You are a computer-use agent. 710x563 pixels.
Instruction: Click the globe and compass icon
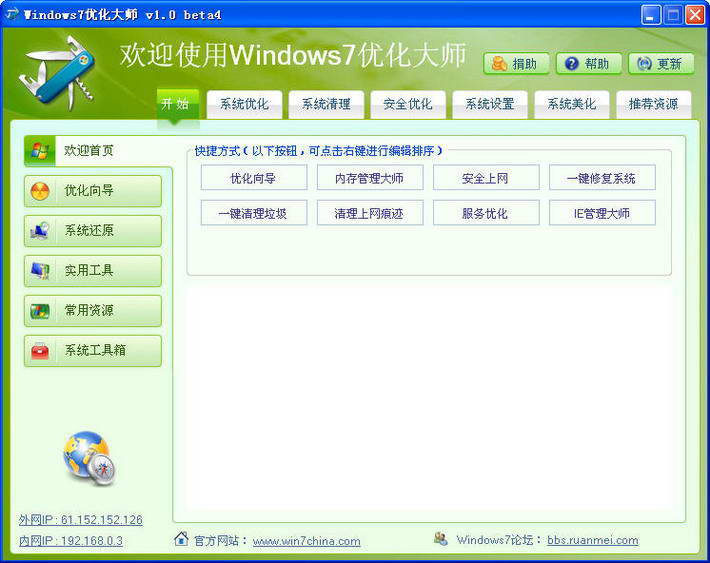coord(90,458)
